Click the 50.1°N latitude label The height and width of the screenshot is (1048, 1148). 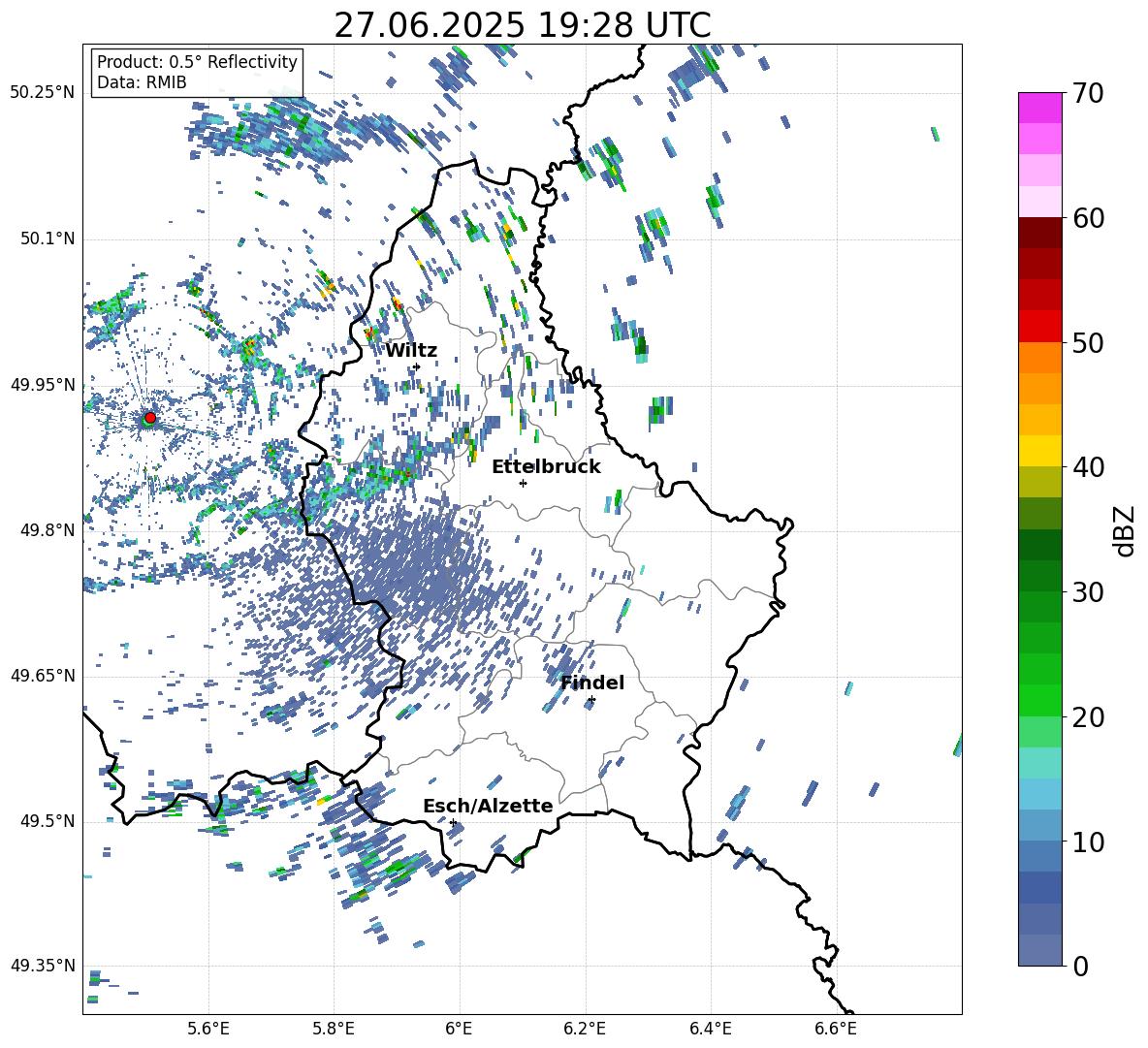coord(48,239)
